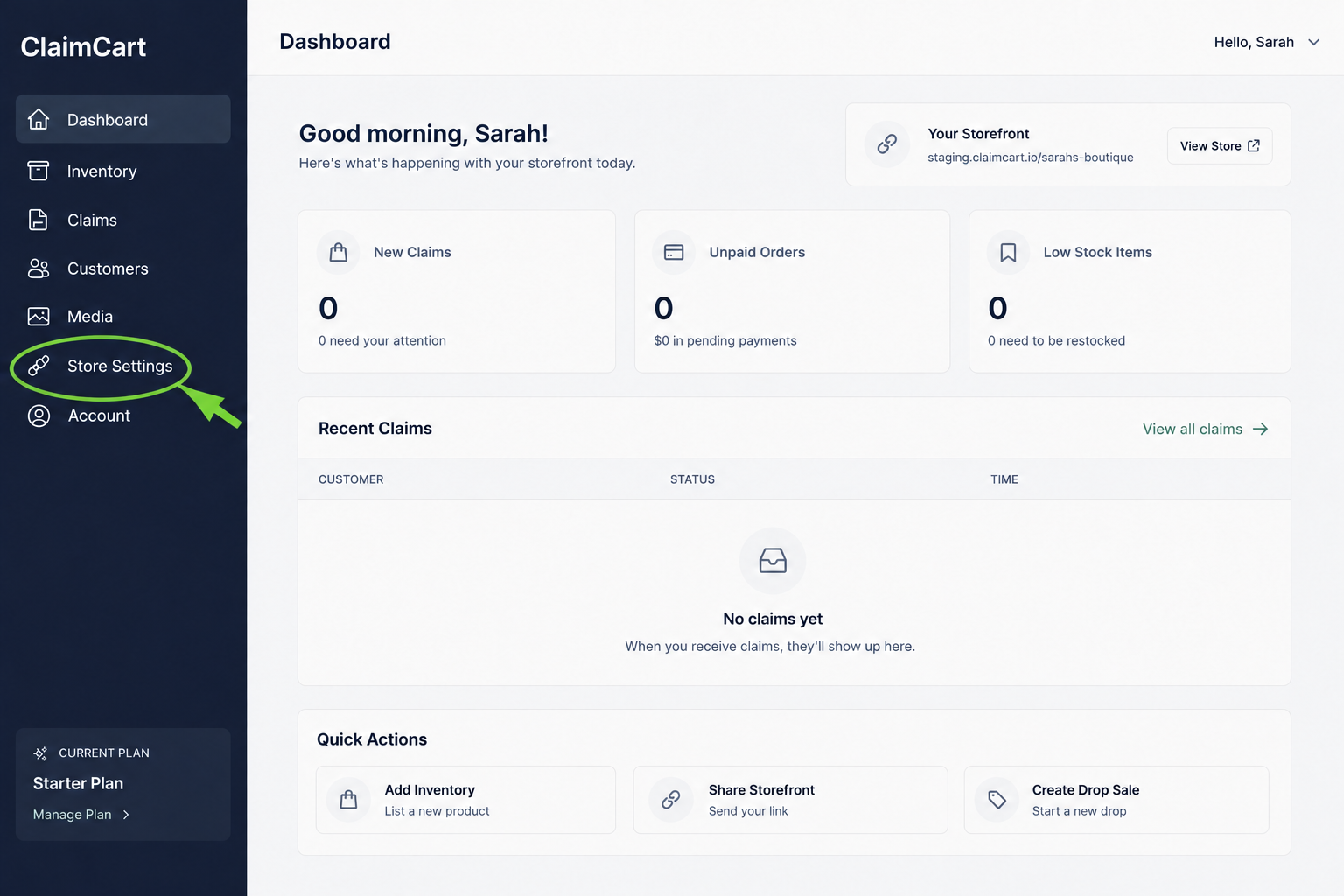1344x896 pixels.
Task: Expand Manage Plan chevron arrow
Action: pos(126,815)
